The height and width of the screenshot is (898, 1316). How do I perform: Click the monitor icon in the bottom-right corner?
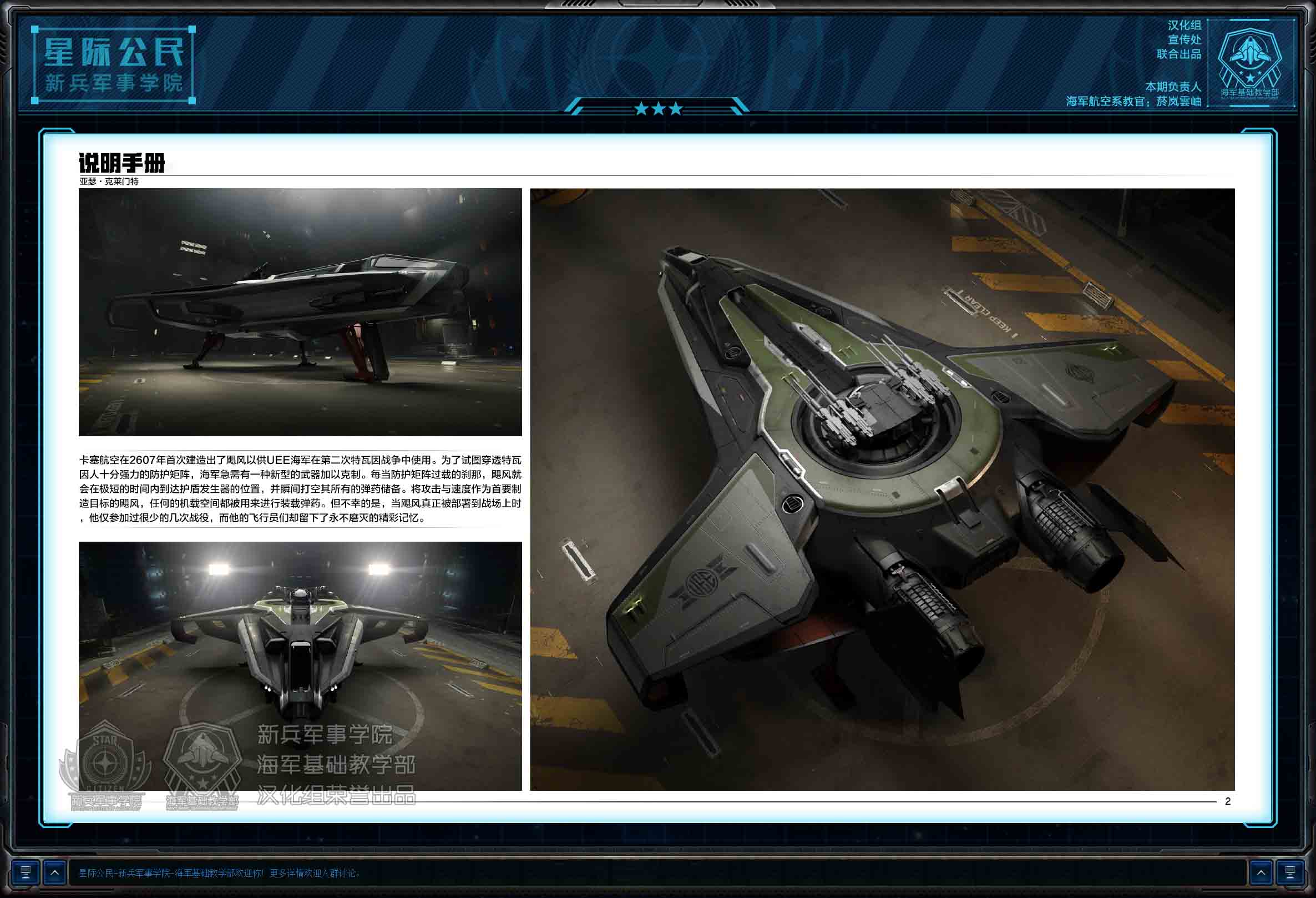pyautogui.click(x=1290, y=872)
